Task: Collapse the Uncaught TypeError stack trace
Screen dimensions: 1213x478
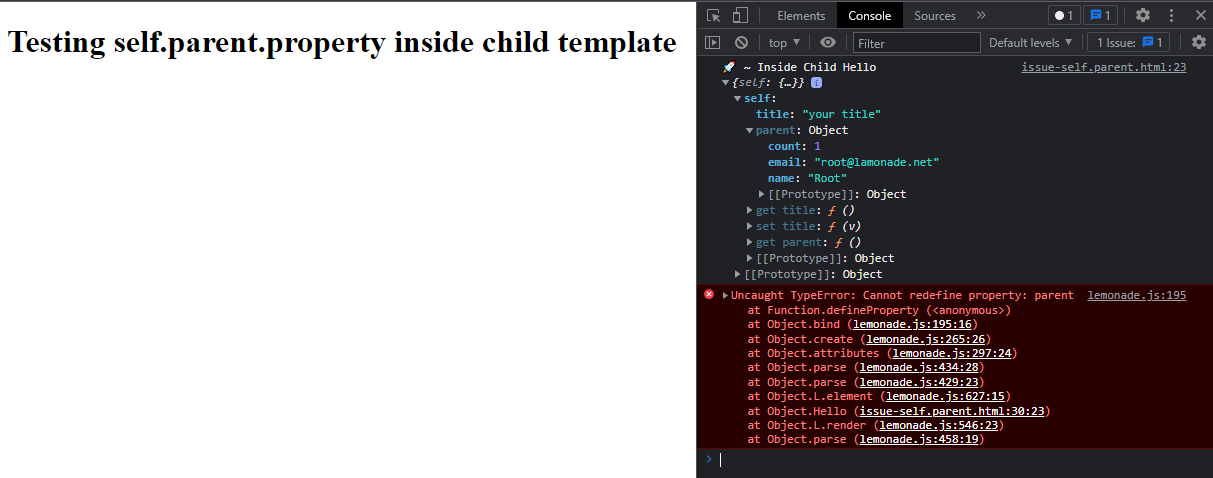Action: pyautogui.click(x=726, y=295)
